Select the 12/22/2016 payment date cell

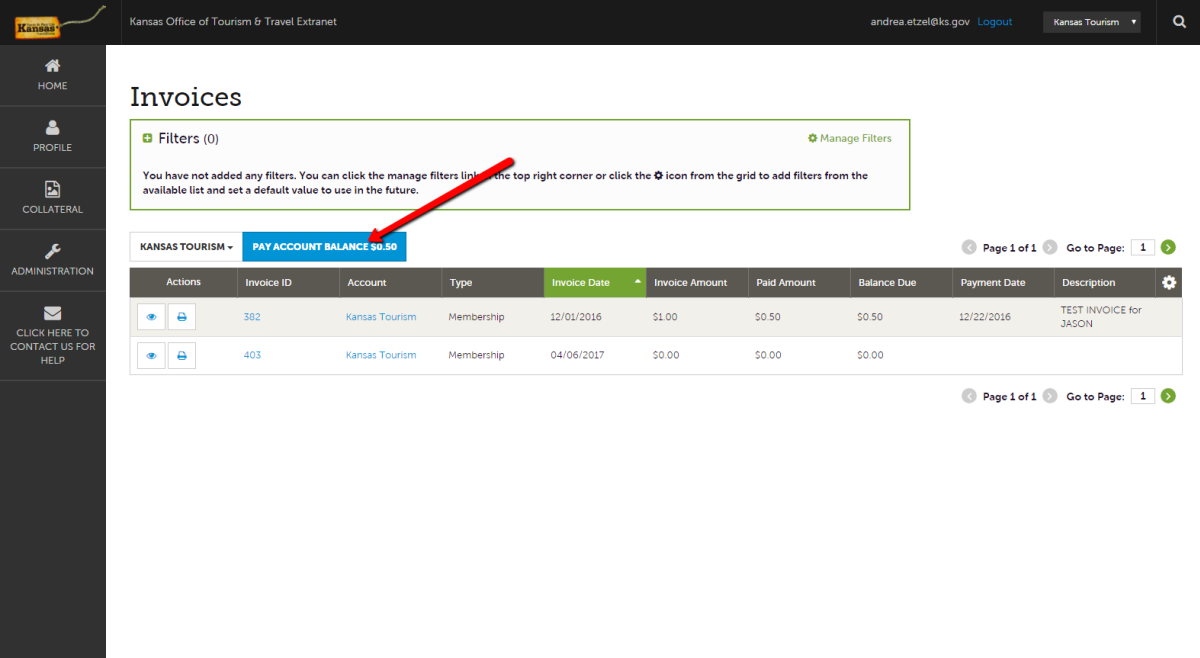tap(985, 317)
